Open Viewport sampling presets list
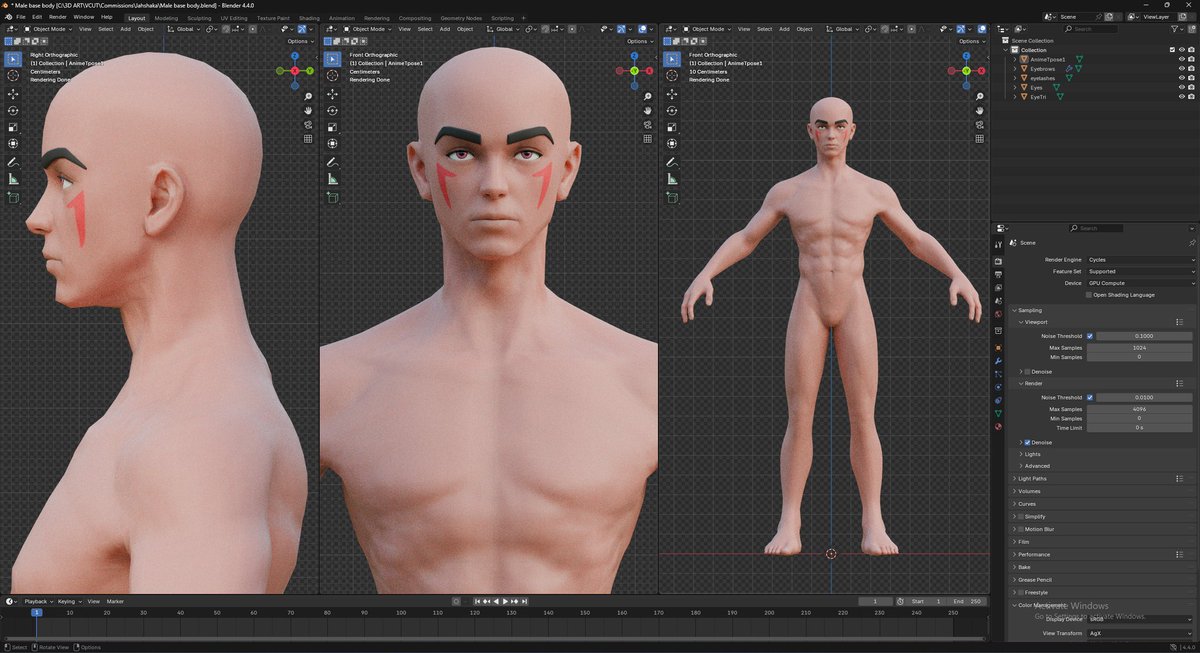Viewport: 1200px width, 653px height. click(x=1180, y=322)
